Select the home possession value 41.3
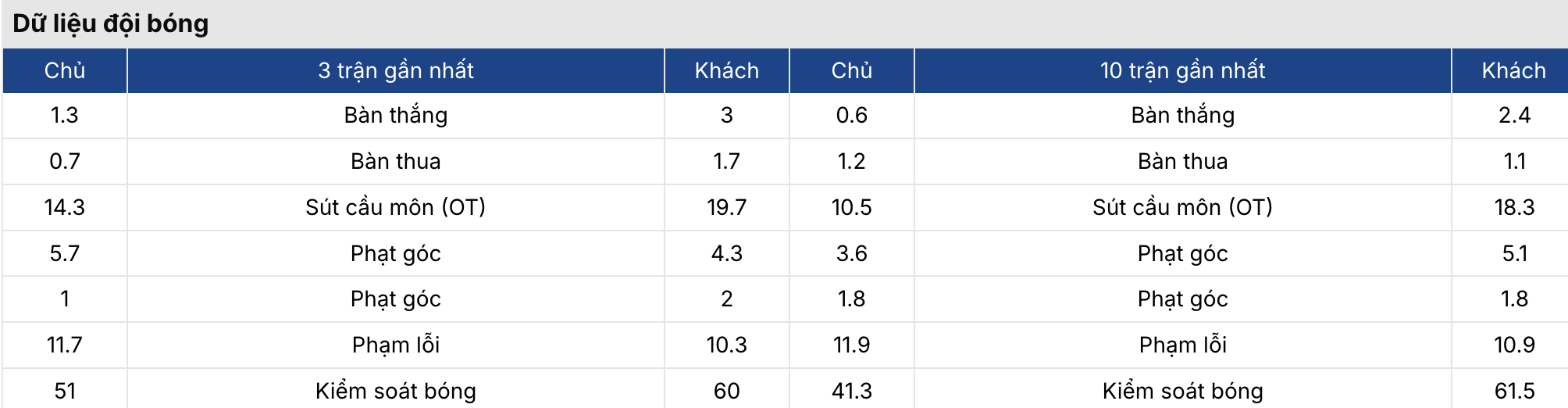1568x408 pixels. coord(851,391)
